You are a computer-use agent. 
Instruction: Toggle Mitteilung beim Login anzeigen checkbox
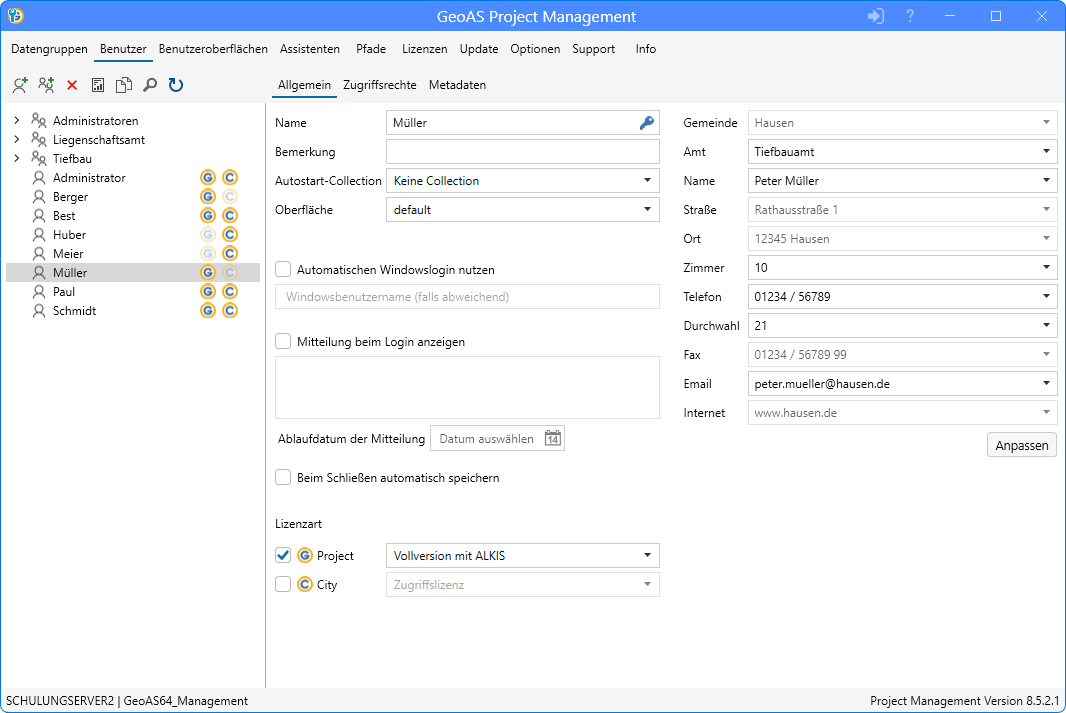tap(283, 341)
